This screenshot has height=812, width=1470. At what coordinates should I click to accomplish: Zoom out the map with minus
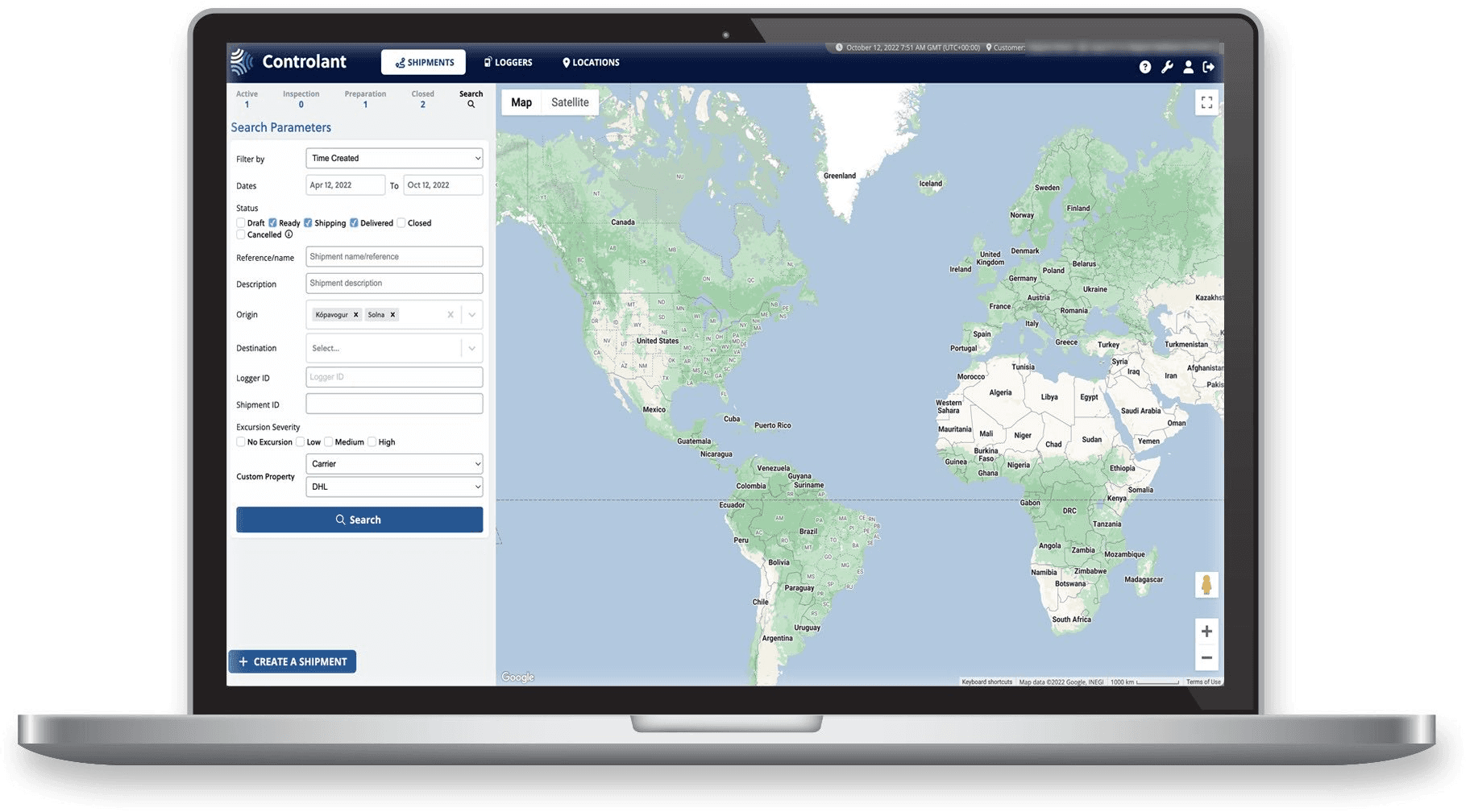[1206, 657]
